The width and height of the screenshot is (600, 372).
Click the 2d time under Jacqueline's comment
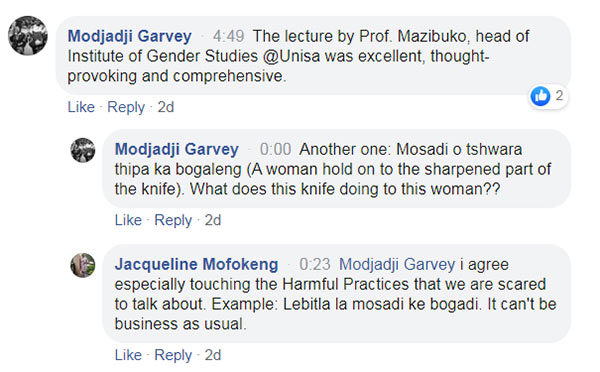[x=213, y=355]
